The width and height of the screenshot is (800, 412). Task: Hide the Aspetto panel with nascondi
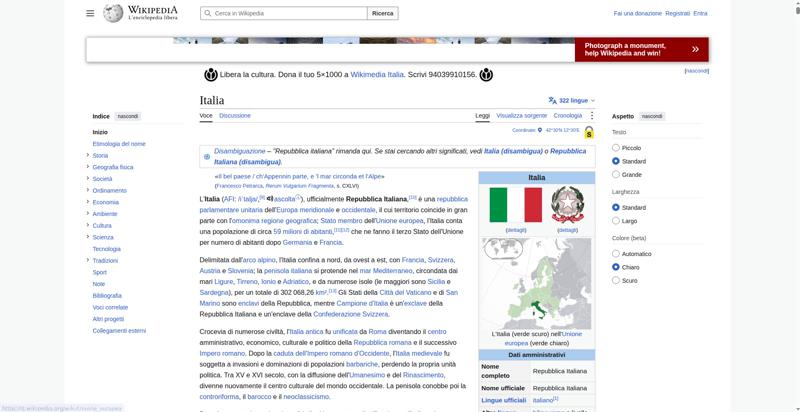652,116
